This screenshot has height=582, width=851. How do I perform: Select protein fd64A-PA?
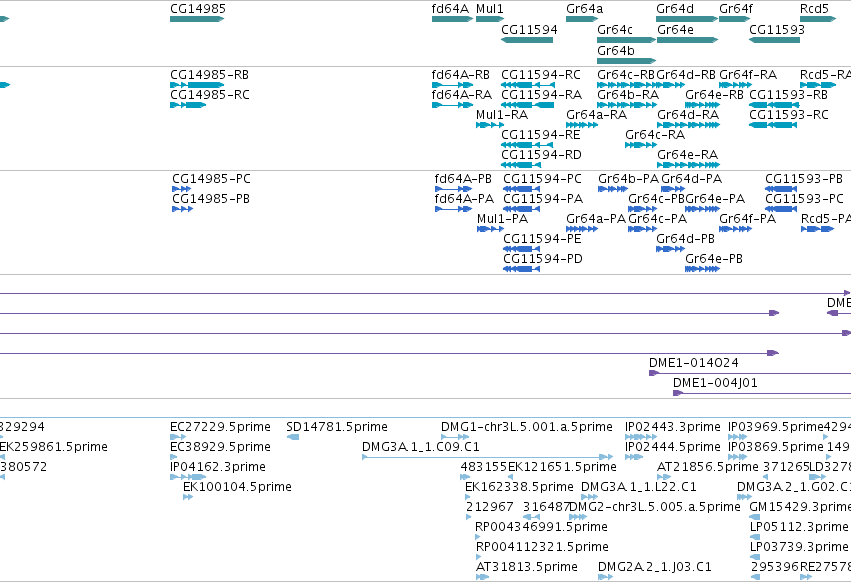click(x=453, y=209)
